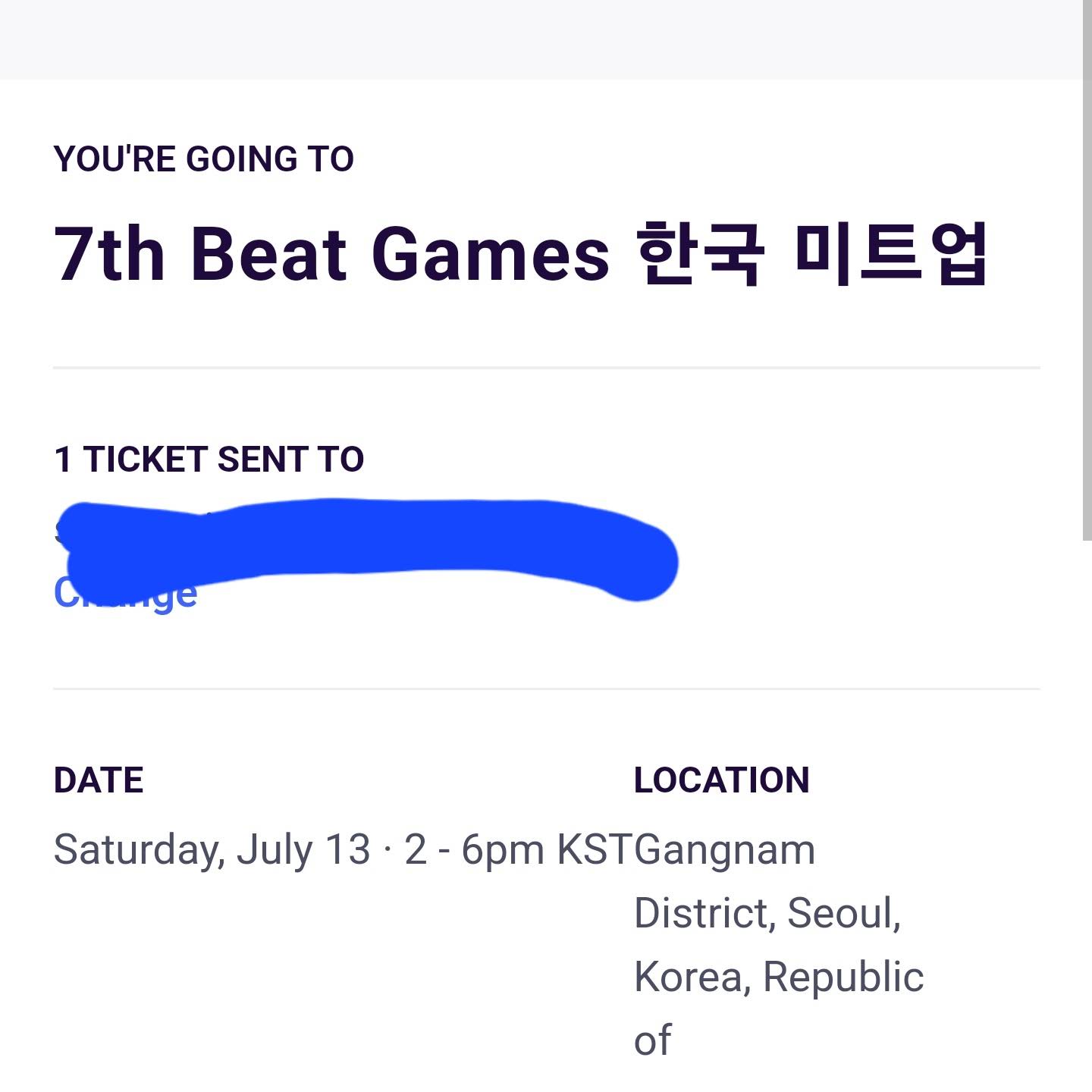
Task: Click the divider line below event title
Action: [x=546, y=368]
